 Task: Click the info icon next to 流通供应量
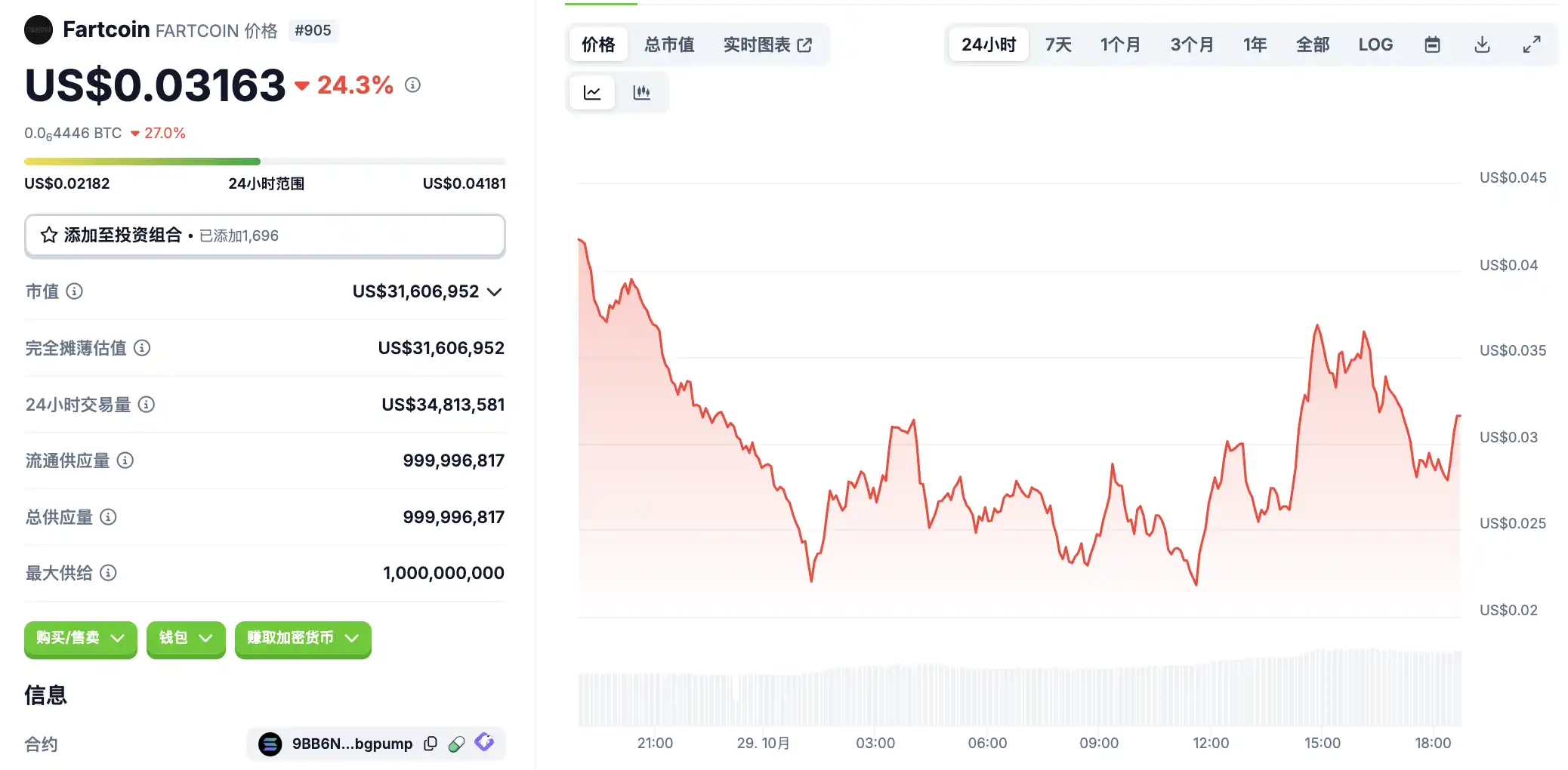click(x=125, y=460)
